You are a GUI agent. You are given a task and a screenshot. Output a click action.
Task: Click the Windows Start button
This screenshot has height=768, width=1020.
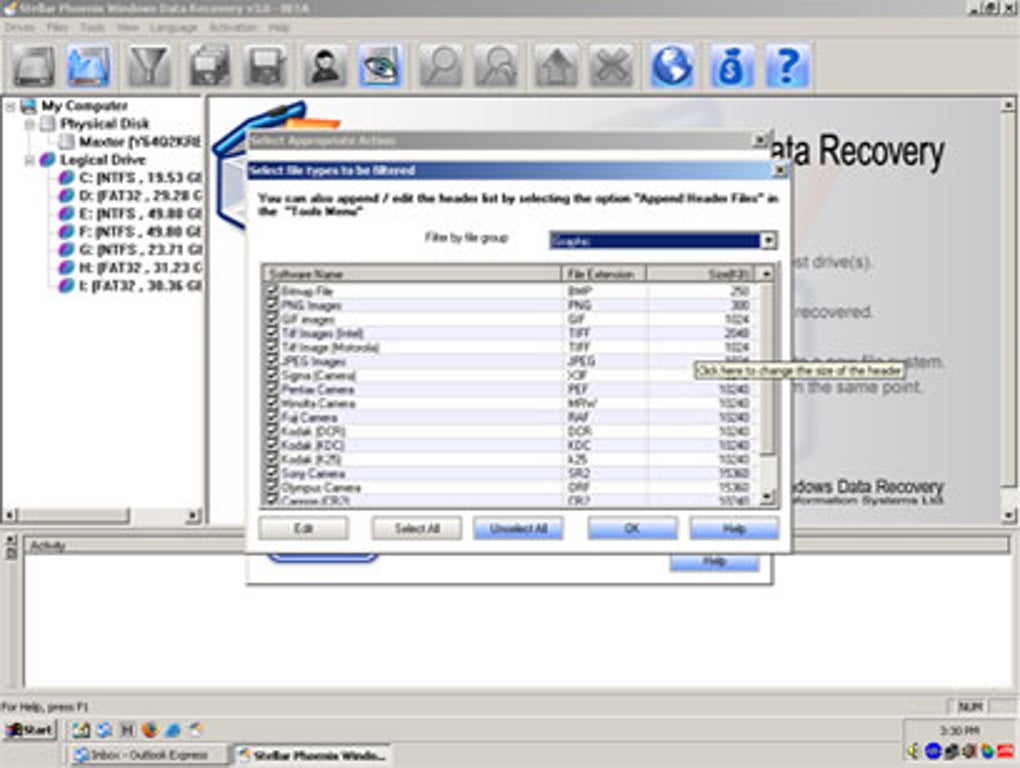click(29, 730)
